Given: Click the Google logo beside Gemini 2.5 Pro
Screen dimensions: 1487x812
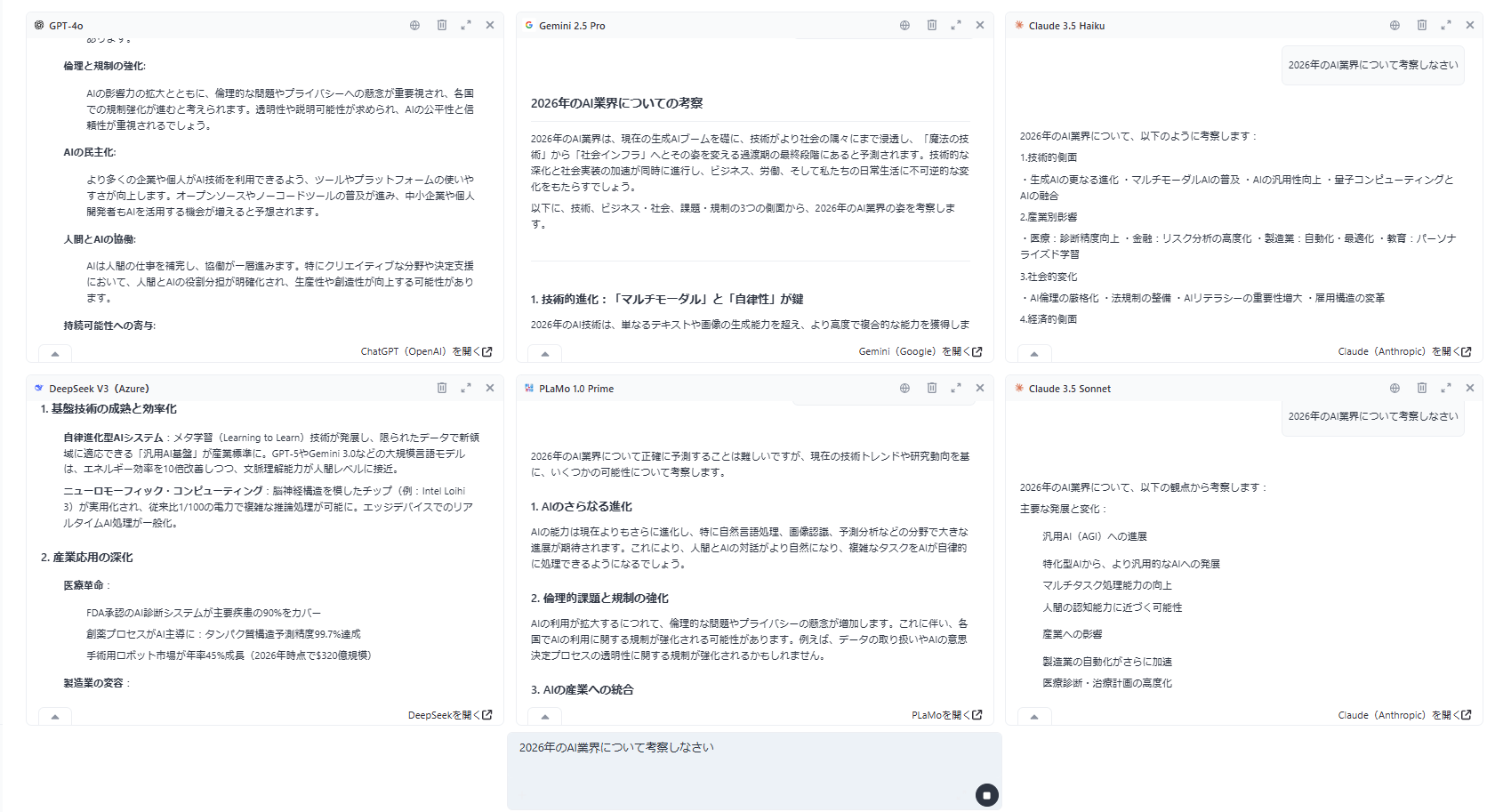Looking at the screenshot, I should [529, 26].
